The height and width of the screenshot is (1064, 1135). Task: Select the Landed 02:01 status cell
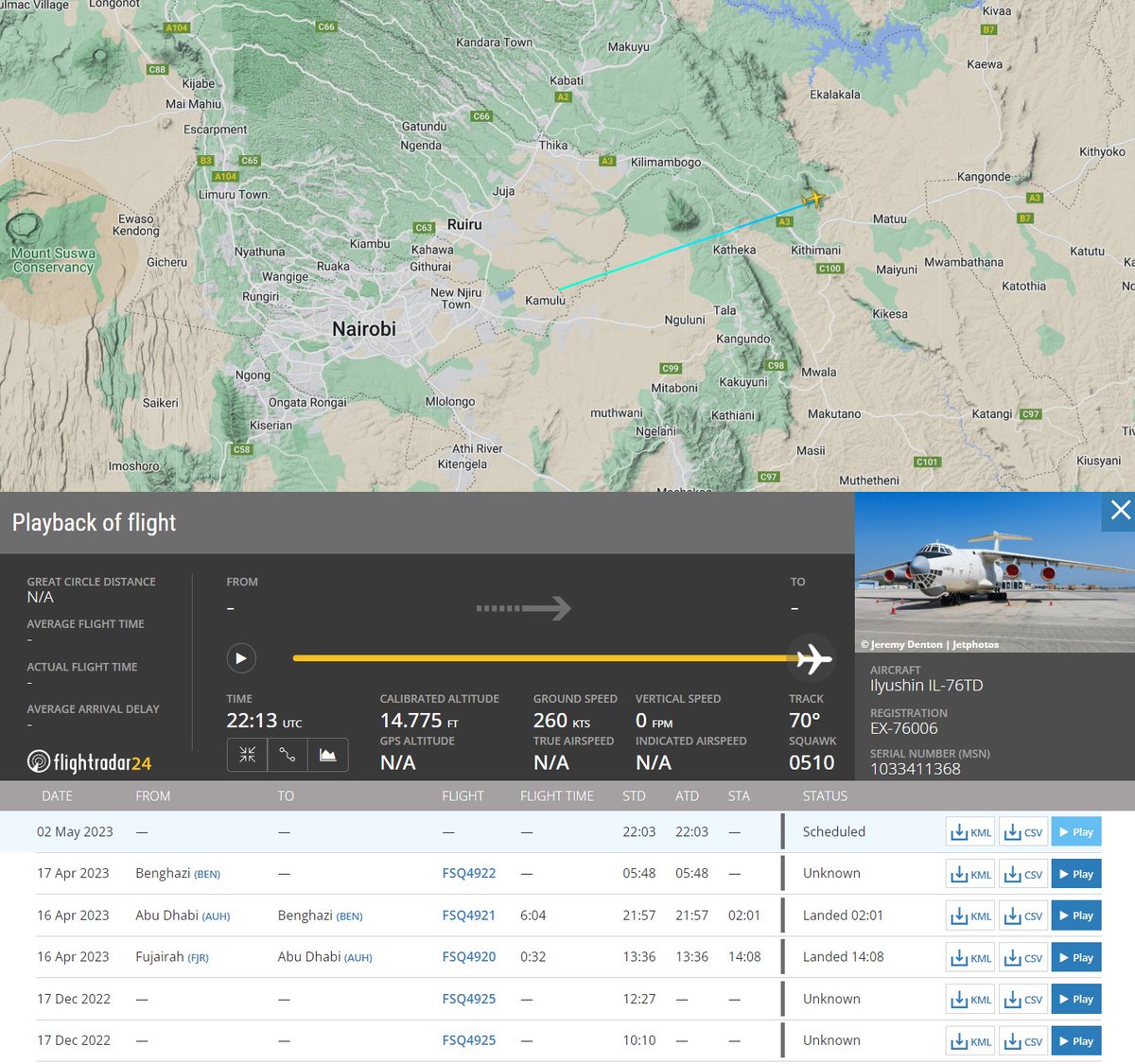tap(843, 915)
